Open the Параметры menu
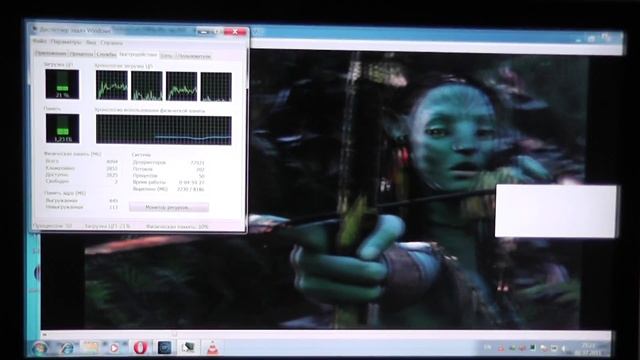This screenshot has width=640, height=360. click(x=66, y=42)
